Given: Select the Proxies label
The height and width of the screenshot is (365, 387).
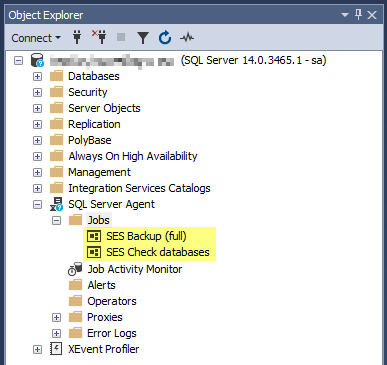Looking at the screenshot, I should 105,317.
